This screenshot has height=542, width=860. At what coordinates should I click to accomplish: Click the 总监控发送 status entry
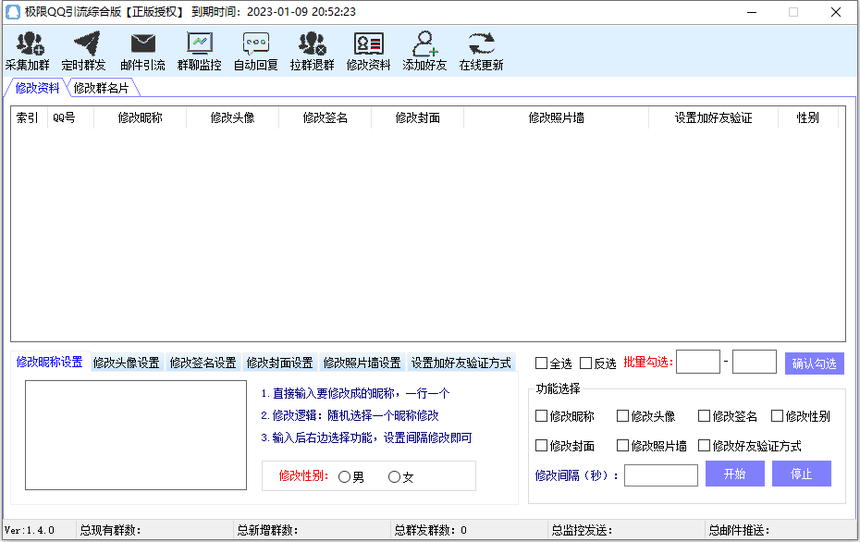(x=582, y=530)
